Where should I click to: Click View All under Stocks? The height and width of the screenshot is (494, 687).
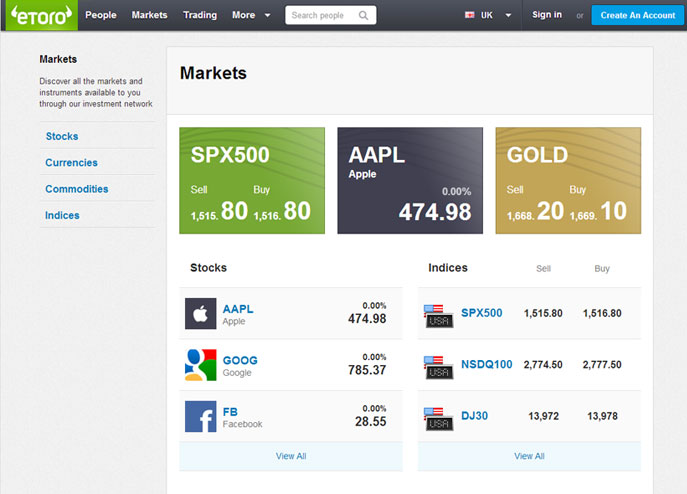click(x=291, y=456)
